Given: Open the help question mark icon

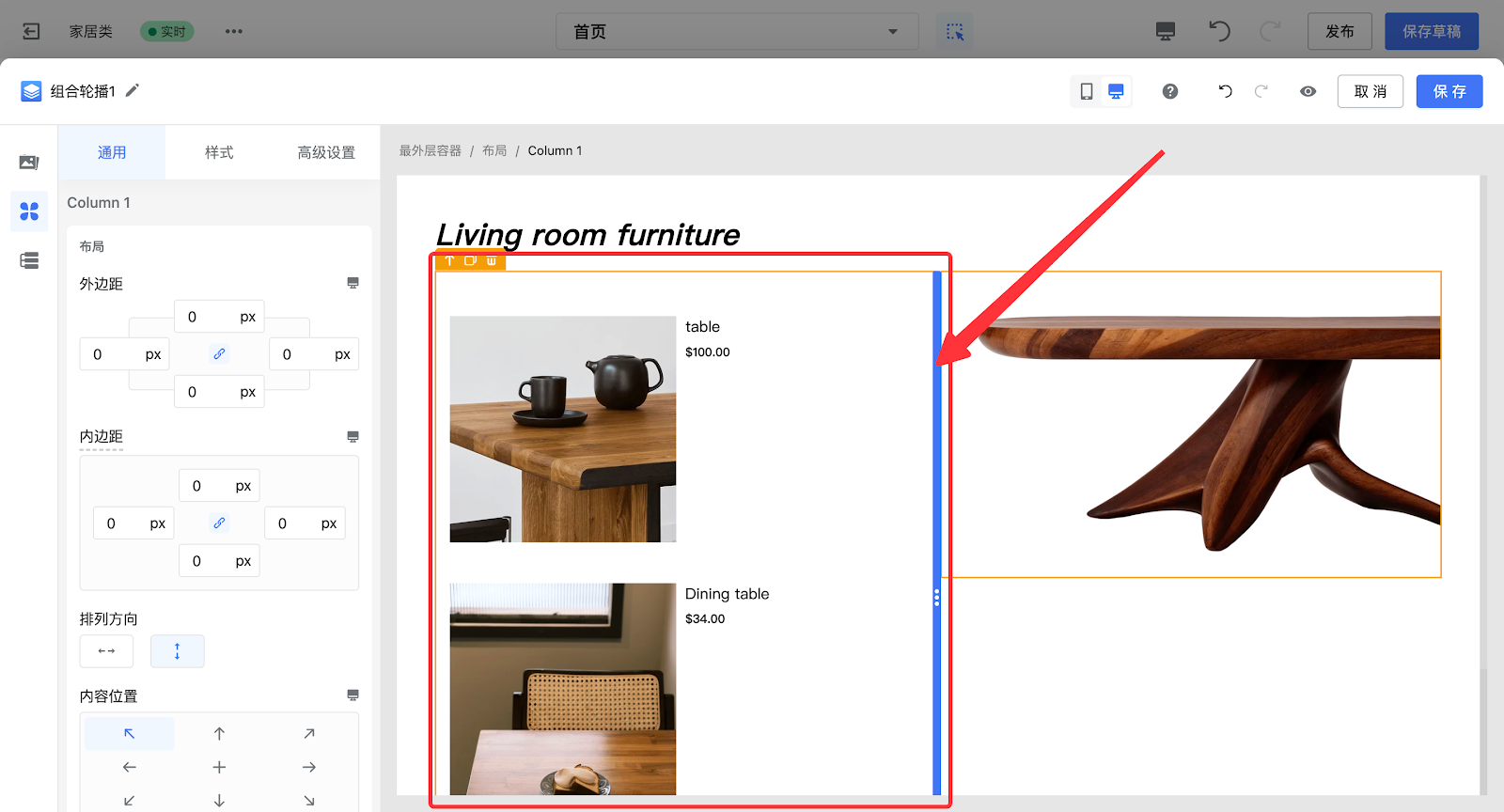Looking at the screenshot, I should (1169, 91).
